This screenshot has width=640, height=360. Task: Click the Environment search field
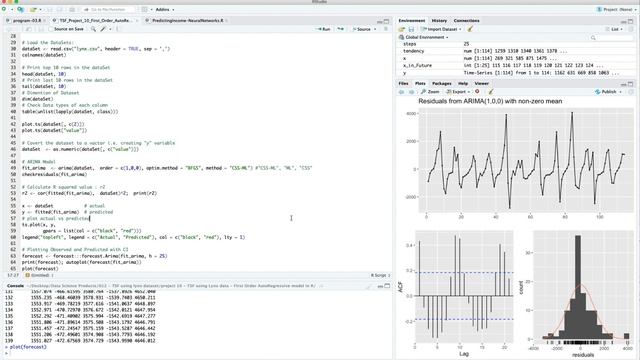click(611, 37)
